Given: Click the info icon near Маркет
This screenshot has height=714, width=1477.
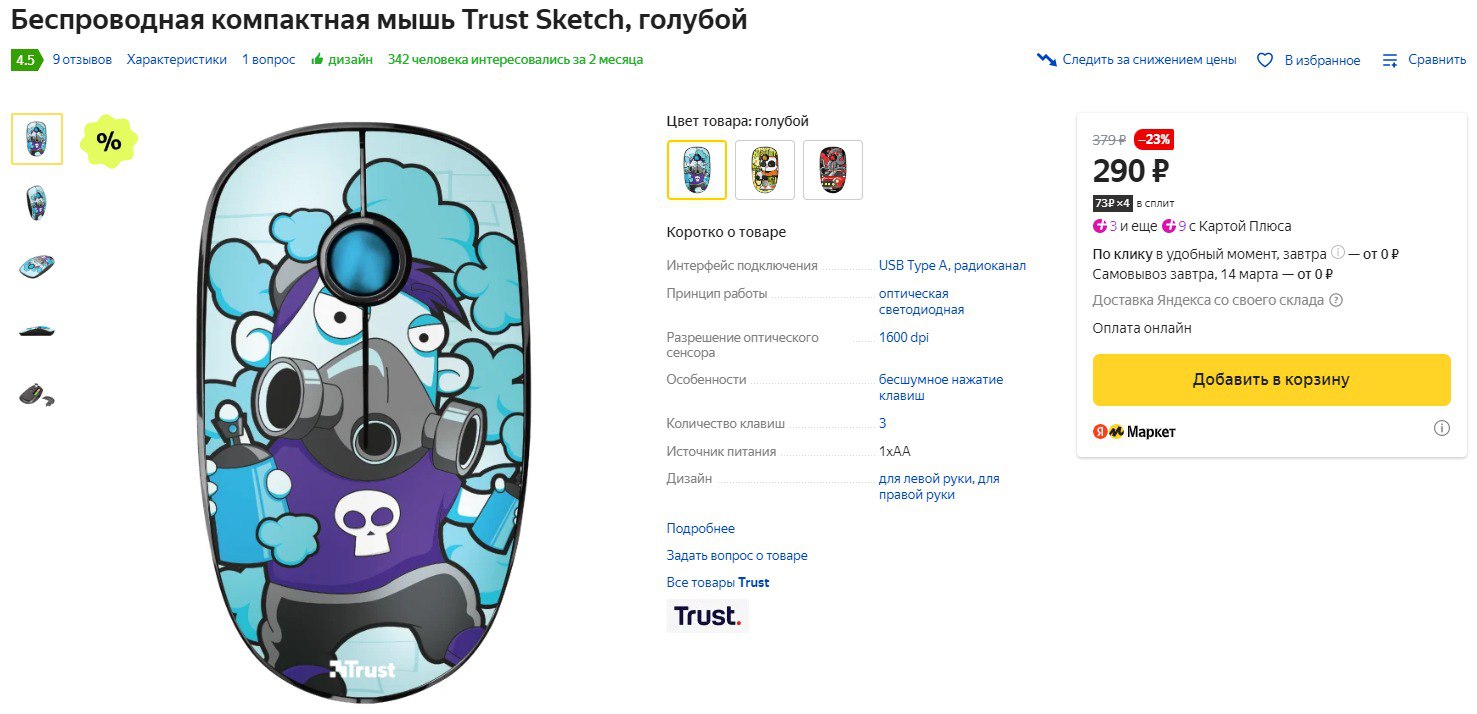Looking at the screenshot, I should point(1441,428).
